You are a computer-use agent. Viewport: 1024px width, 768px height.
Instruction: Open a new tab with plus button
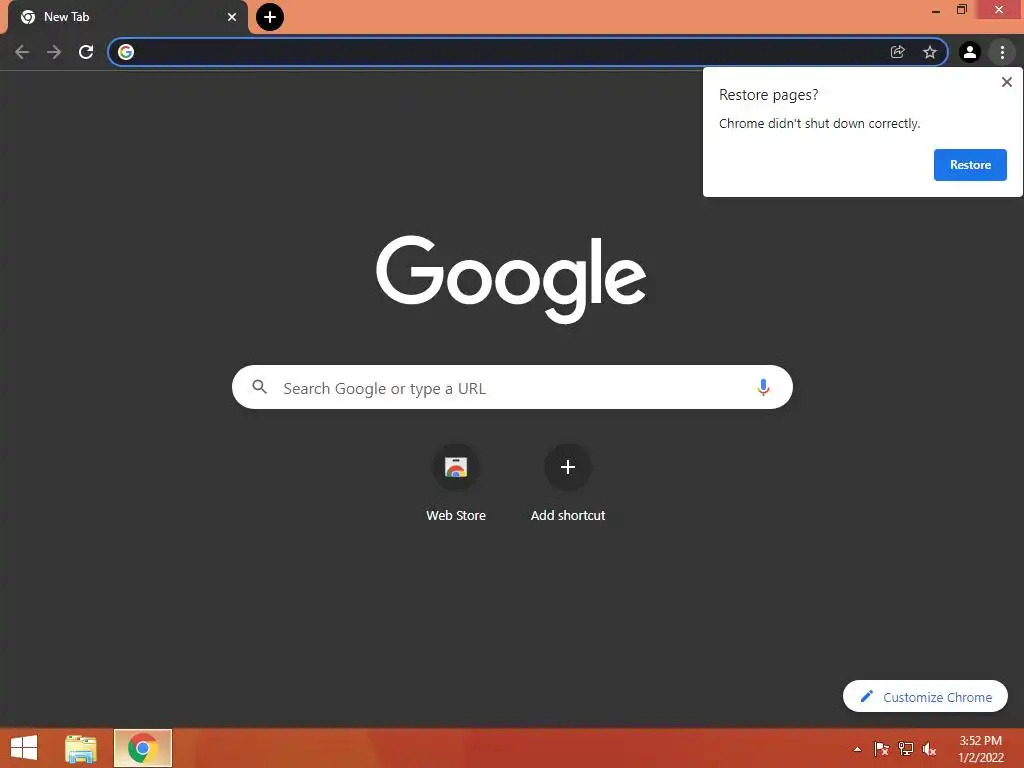[x=270, y=17]
